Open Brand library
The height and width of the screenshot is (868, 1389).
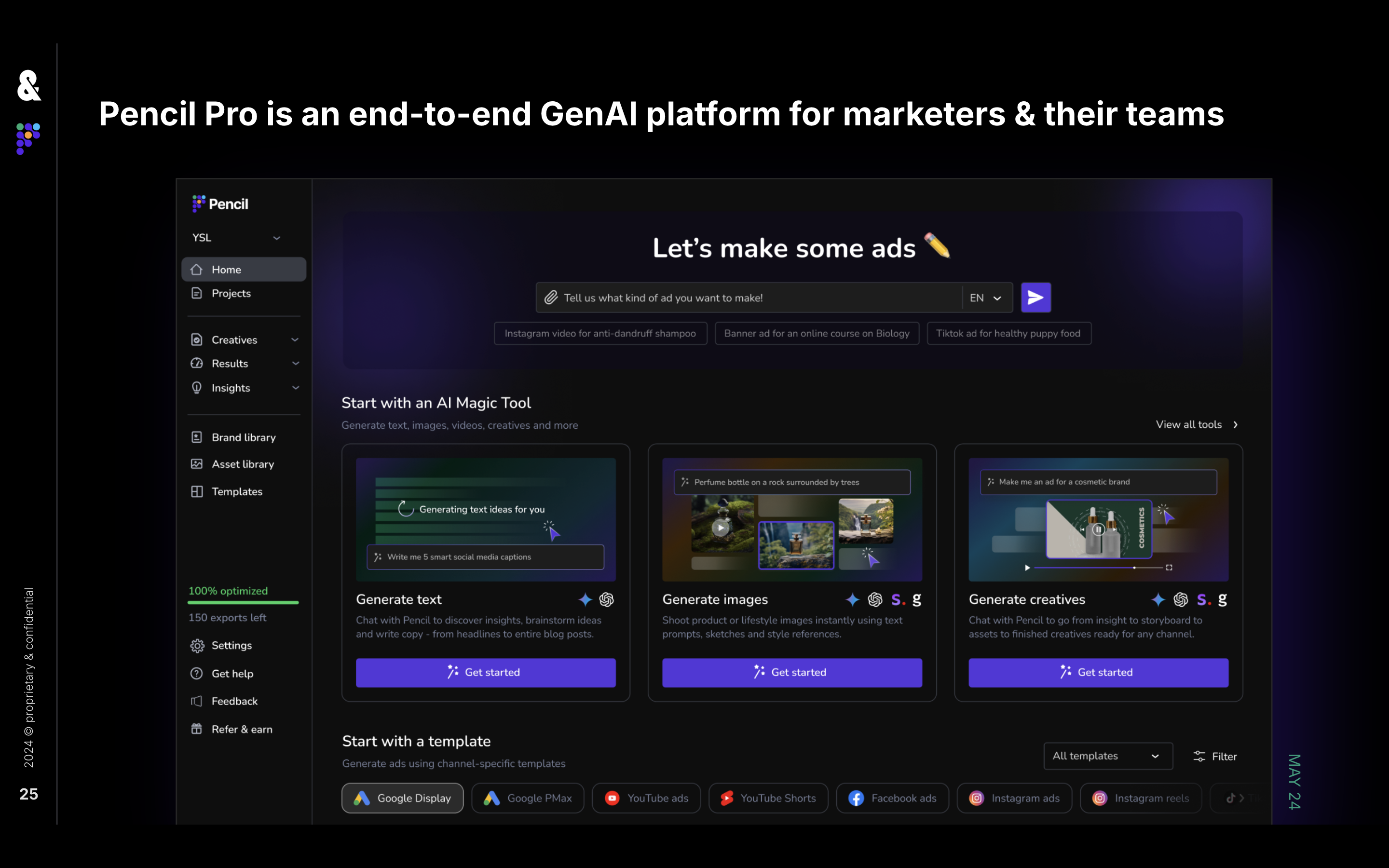click(x=244, y=437)
